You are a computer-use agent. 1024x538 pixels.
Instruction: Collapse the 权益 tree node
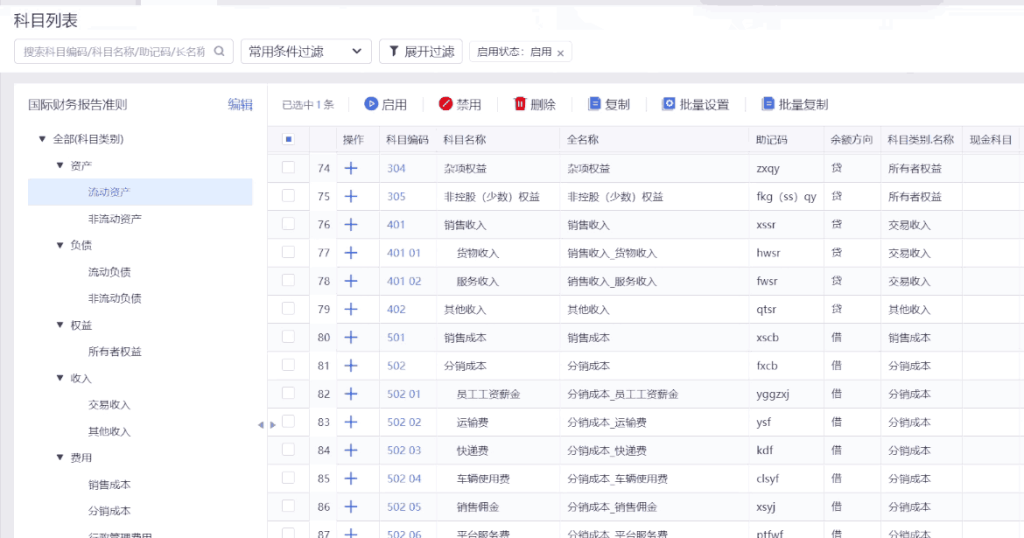click(x=59, y=324)
